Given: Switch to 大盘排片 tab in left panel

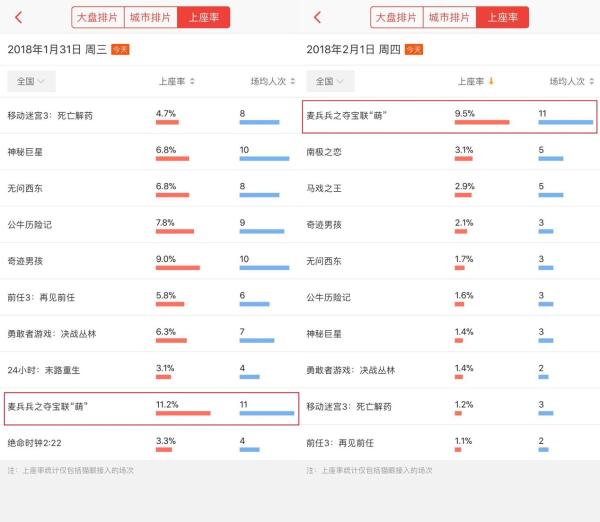Looking at the screenshot, I should tap(98, 17).
